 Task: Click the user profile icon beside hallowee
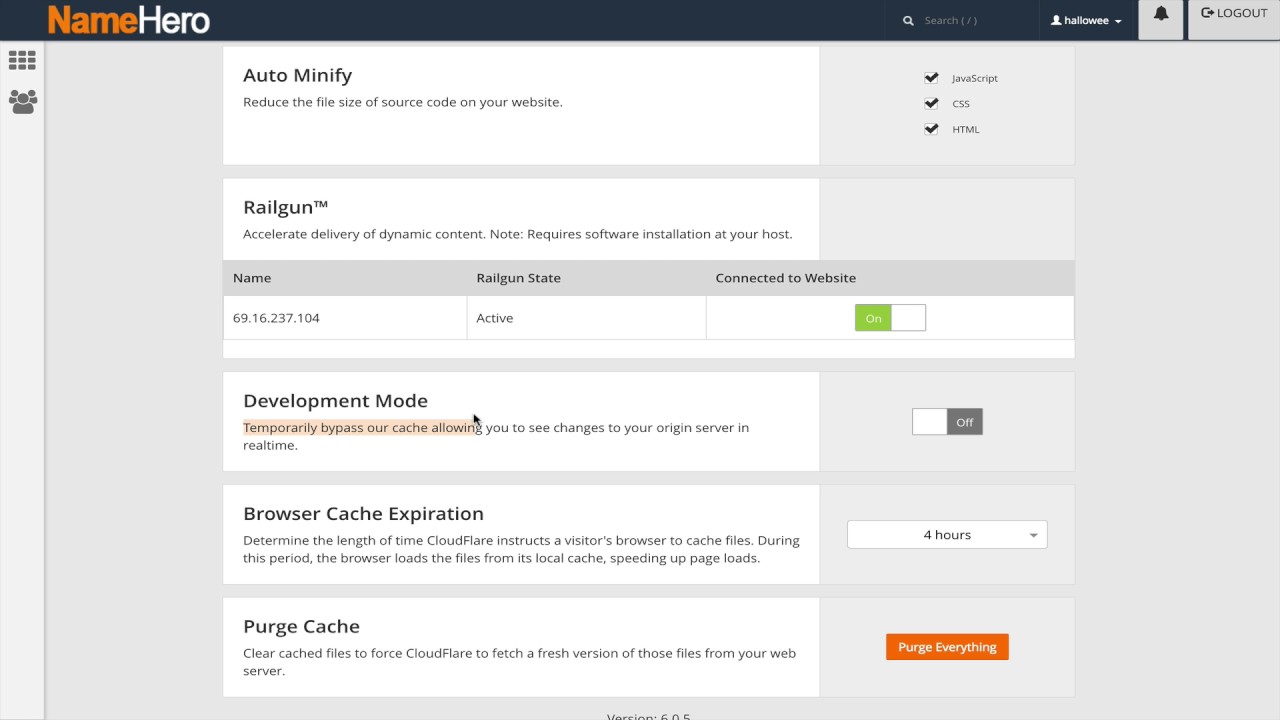pos(1056,20)
